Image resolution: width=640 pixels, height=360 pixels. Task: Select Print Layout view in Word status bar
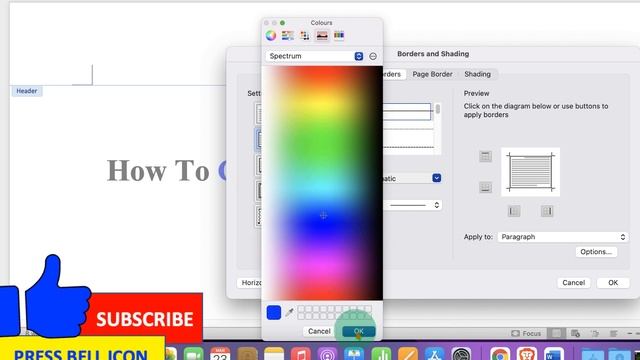(x=556, y=333)
